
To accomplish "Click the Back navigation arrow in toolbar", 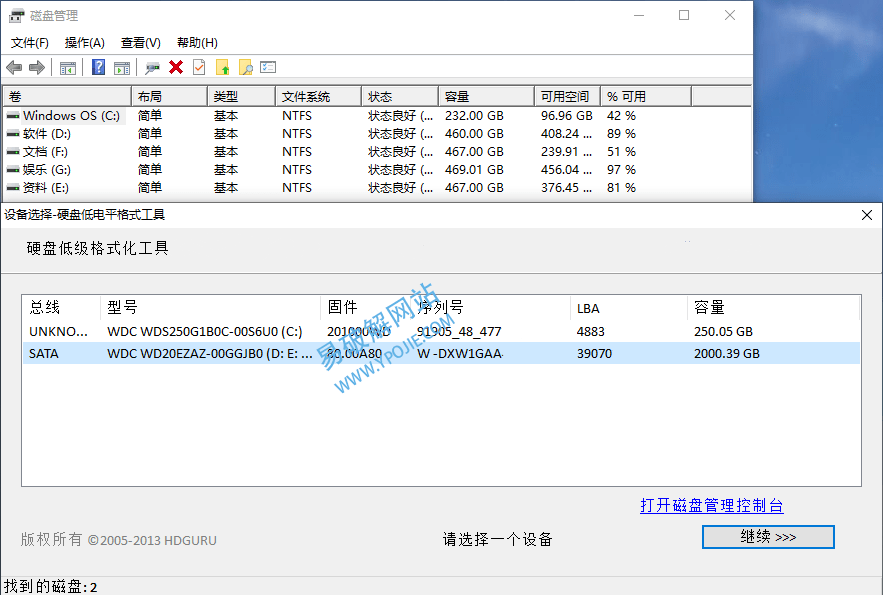I will [13, 67].
